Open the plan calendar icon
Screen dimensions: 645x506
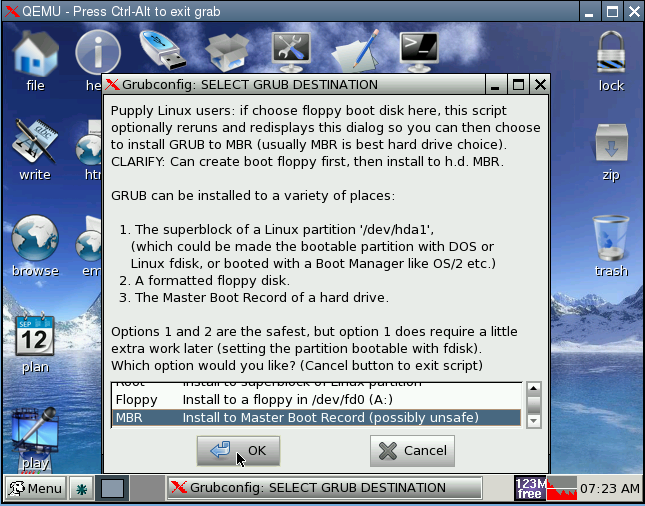(x=35, y=335)
